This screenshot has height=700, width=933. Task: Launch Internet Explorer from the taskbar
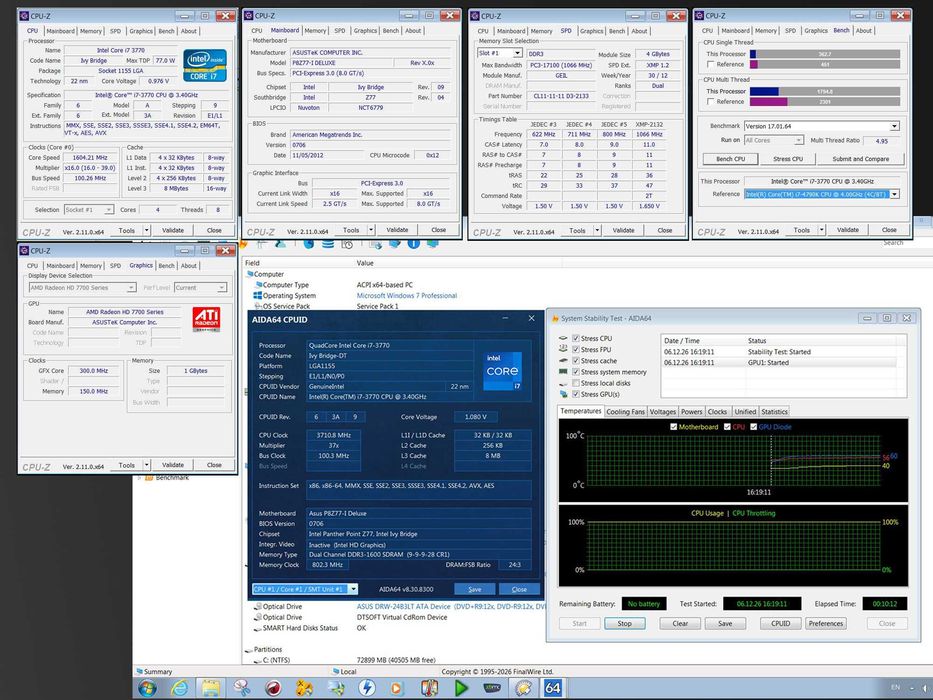[180, 689]
